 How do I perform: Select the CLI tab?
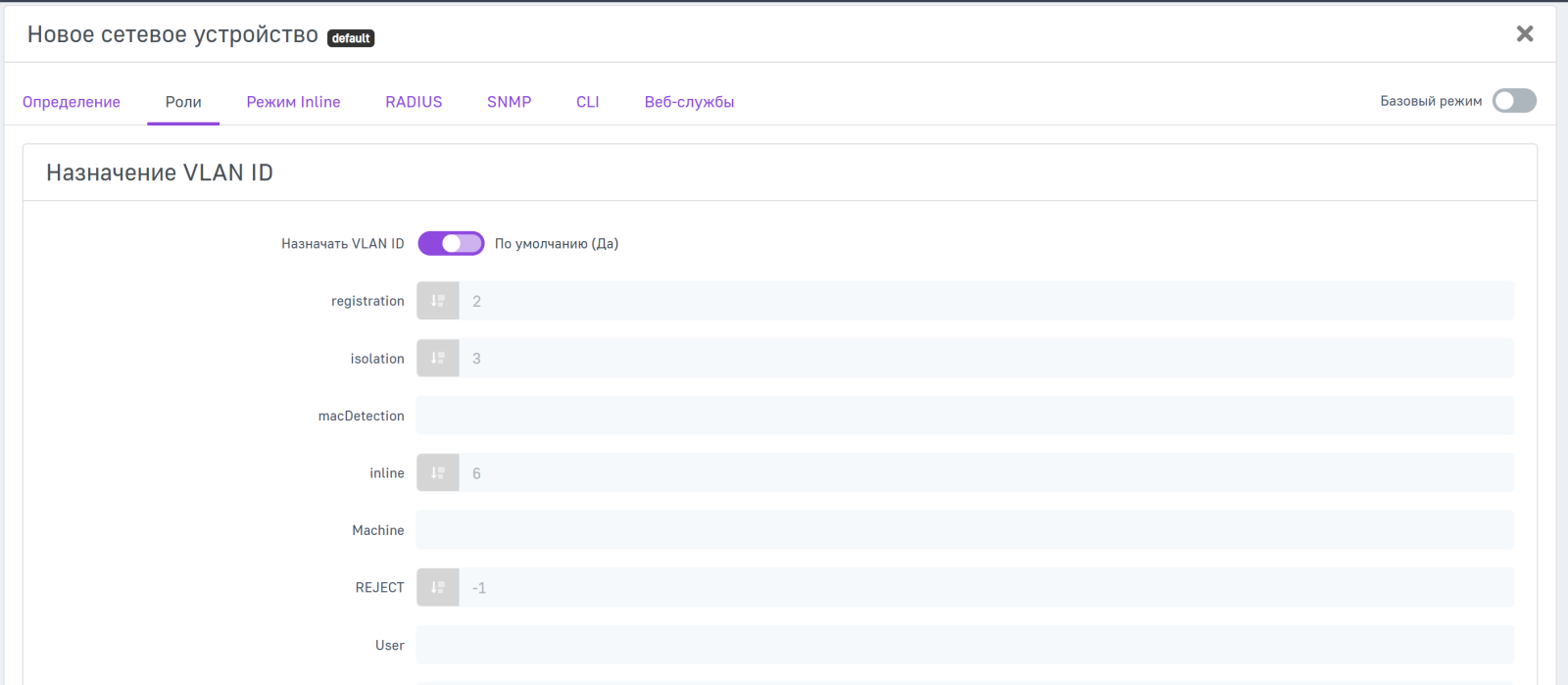(588, 102)
